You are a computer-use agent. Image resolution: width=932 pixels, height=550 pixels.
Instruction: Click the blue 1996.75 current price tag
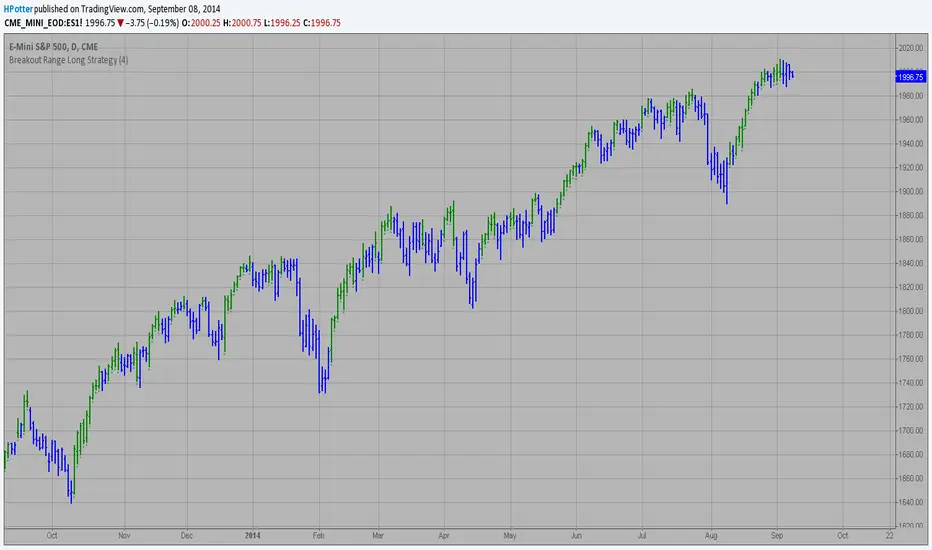tap(911, 77)
